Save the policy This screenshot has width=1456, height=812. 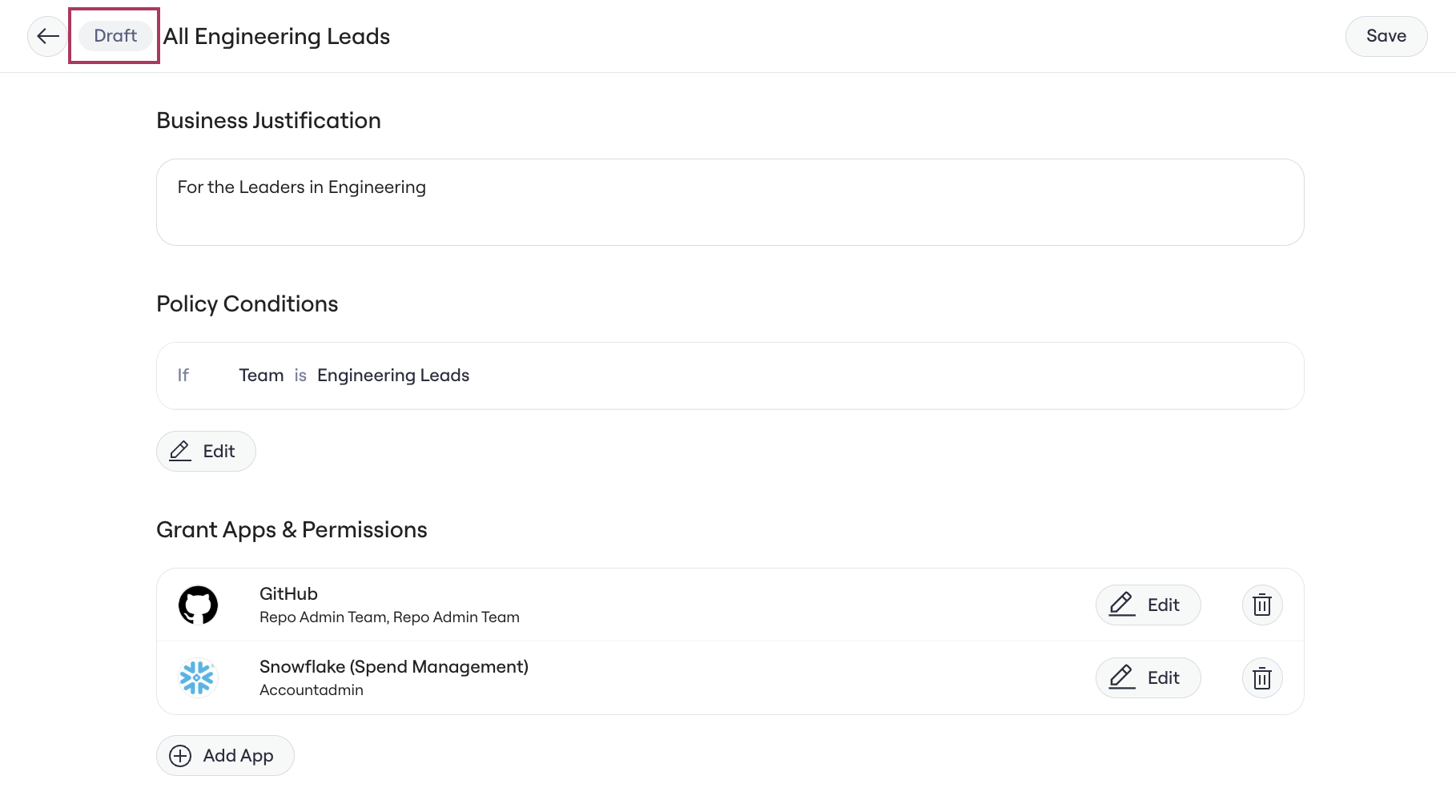1386,36
